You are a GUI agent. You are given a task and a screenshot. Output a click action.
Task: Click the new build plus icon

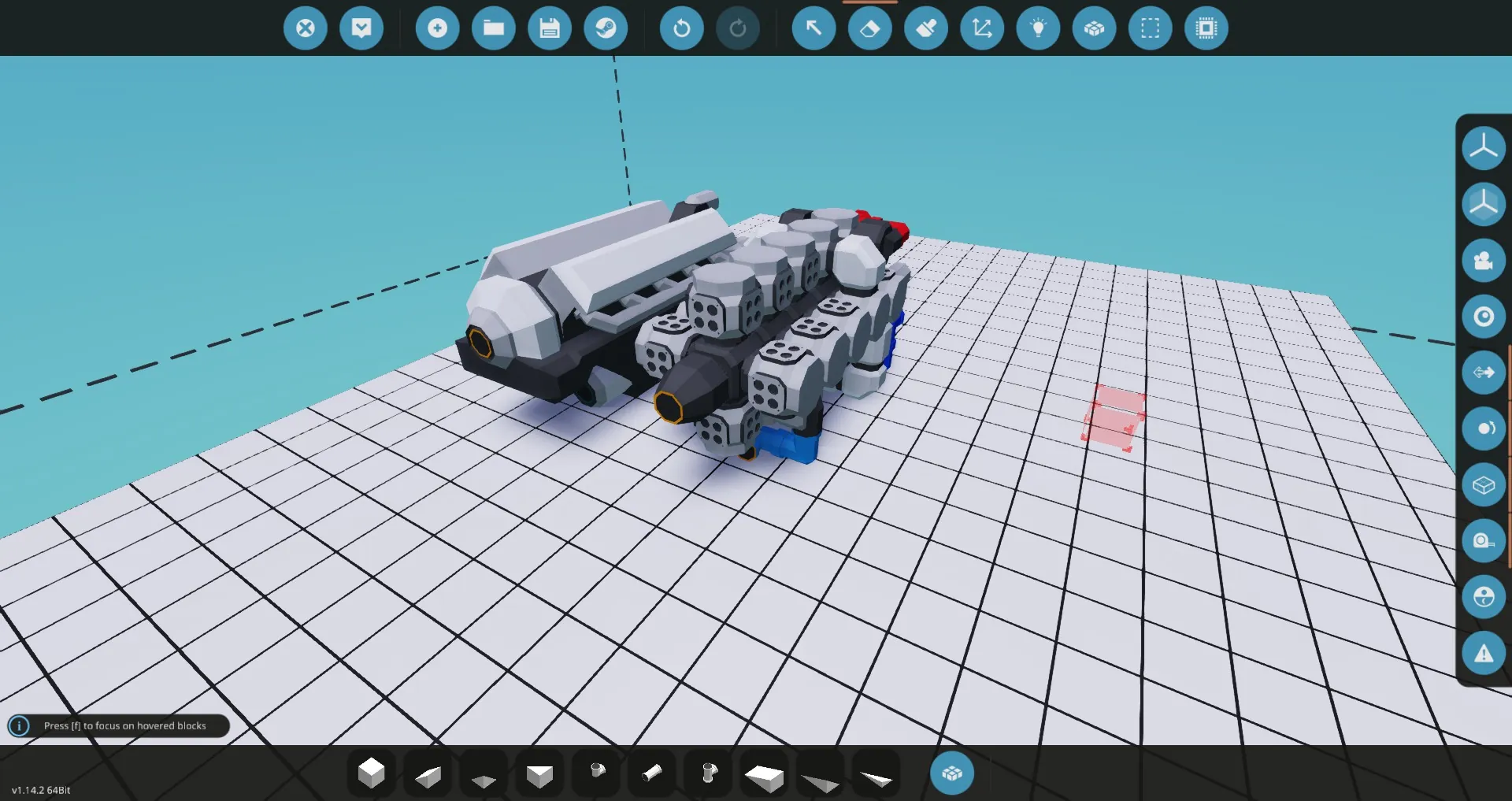(437, 28)
